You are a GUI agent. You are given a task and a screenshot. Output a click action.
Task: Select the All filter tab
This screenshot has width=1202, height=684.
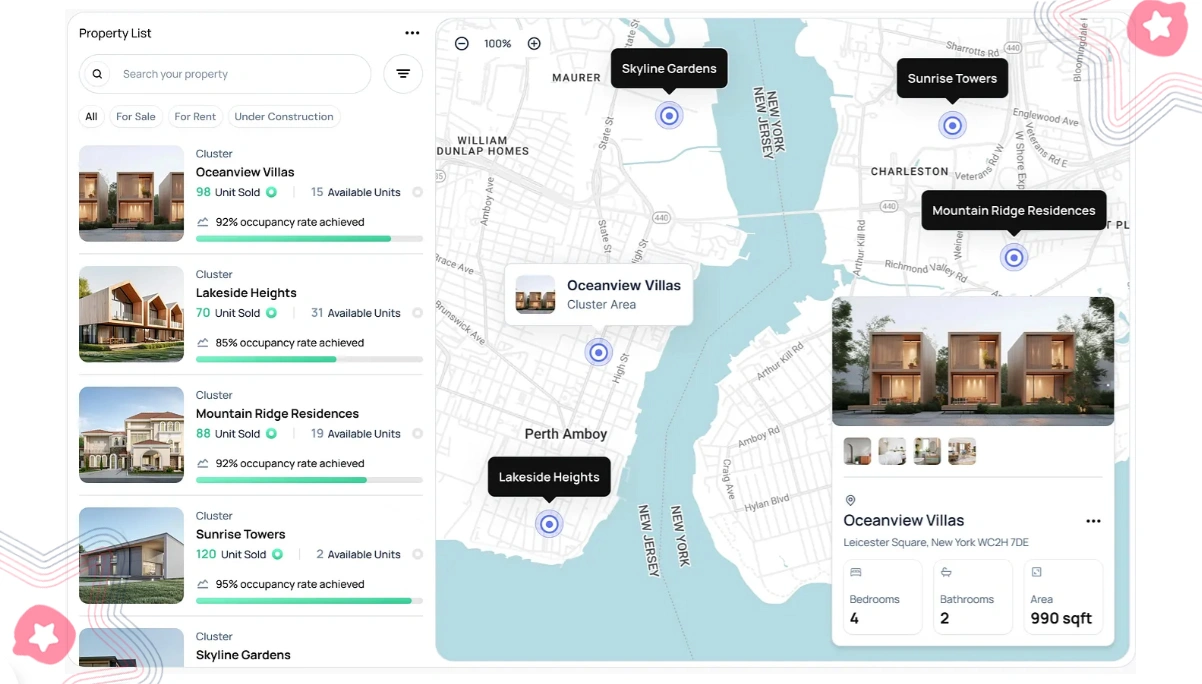pos(91,117)
